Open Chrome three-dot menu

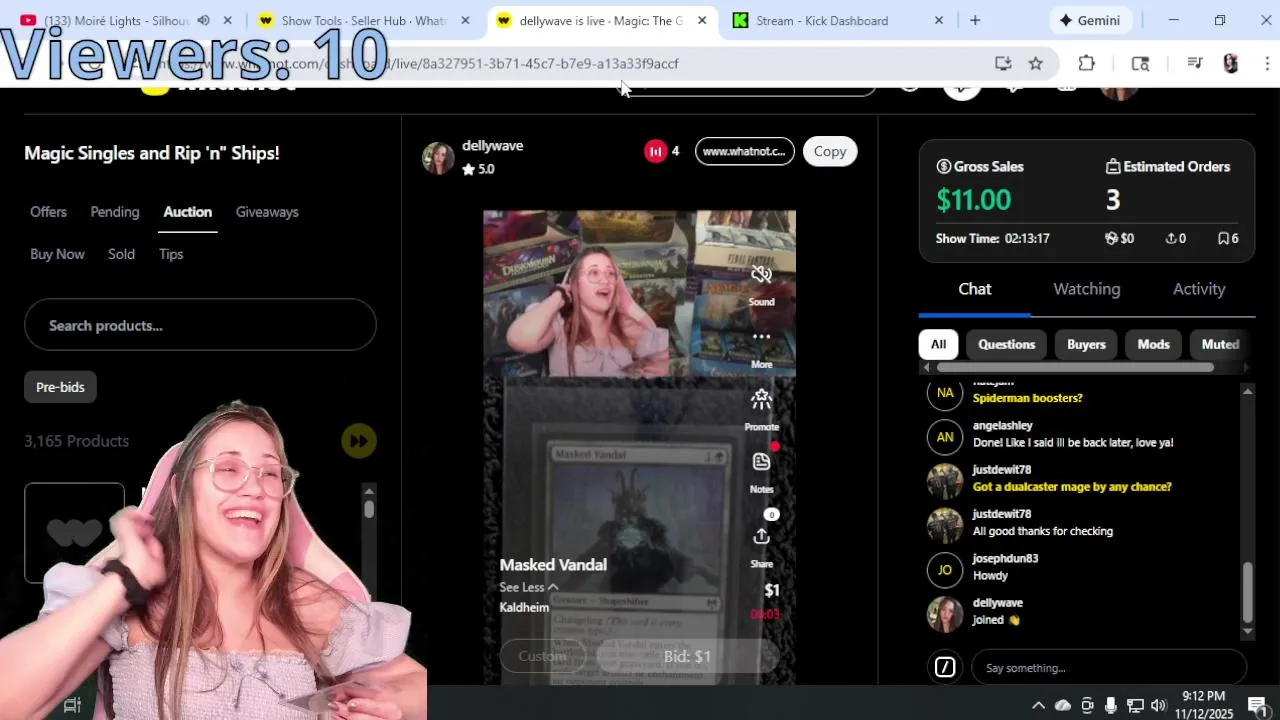tap(1267, 63)
